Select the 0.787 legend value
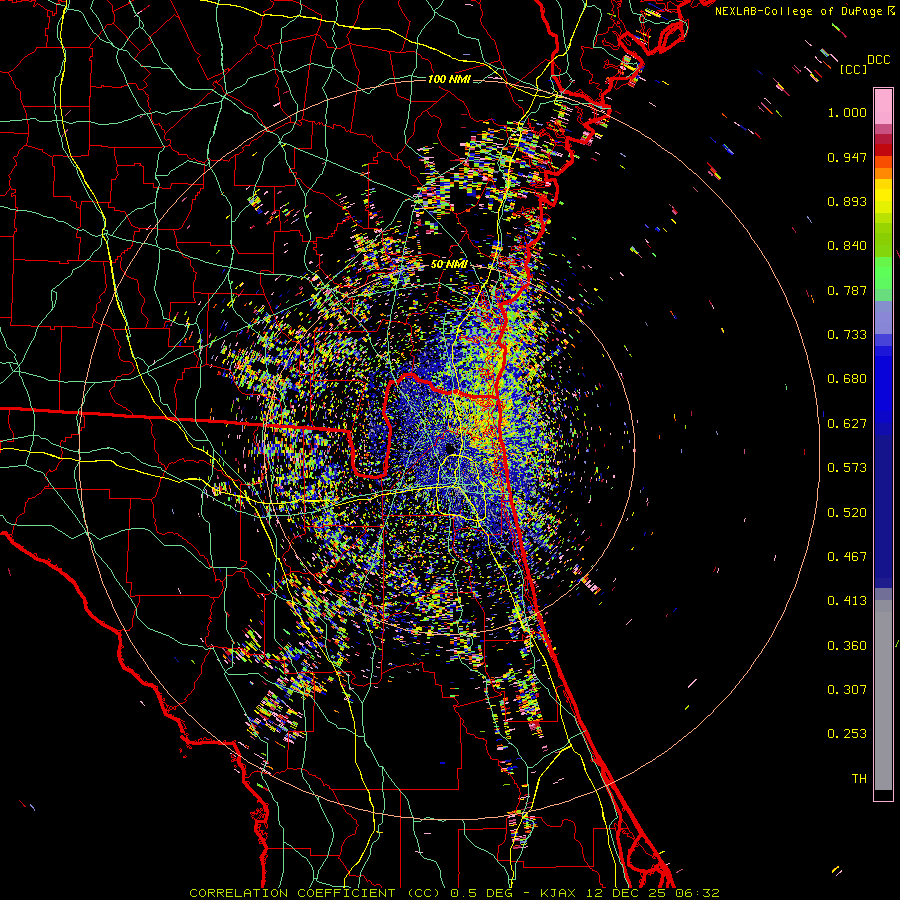The height and width of the screenshot is (900, 900). point(847,290)
